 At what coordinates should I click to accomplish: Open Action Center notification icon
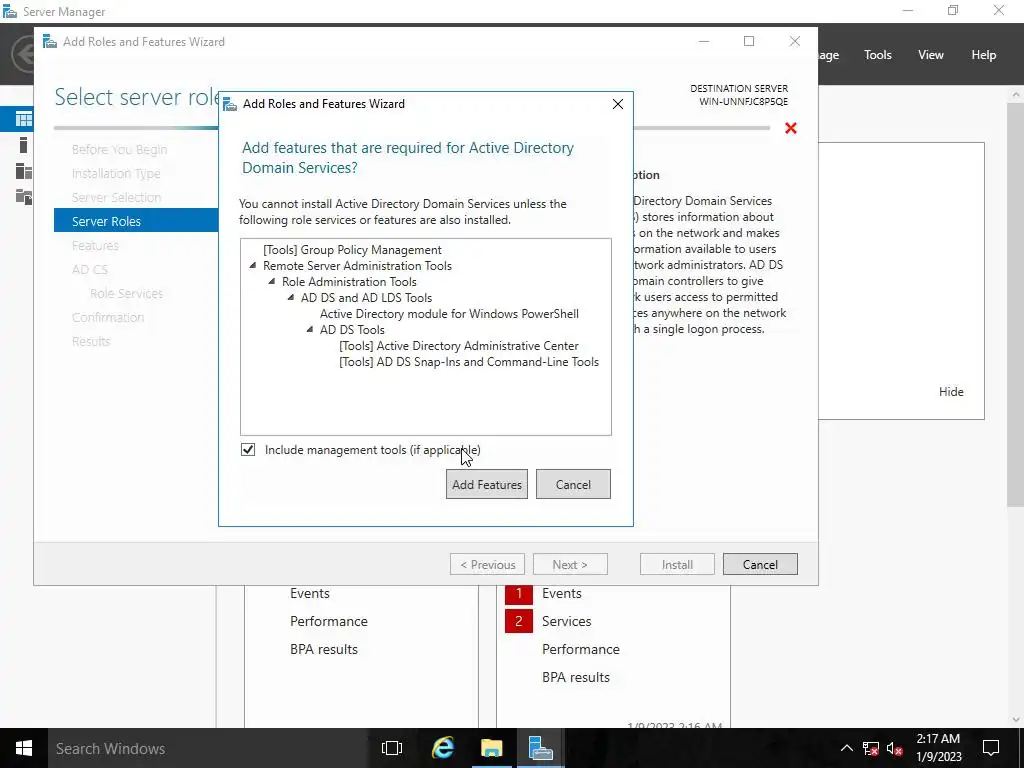click(991, 748)
